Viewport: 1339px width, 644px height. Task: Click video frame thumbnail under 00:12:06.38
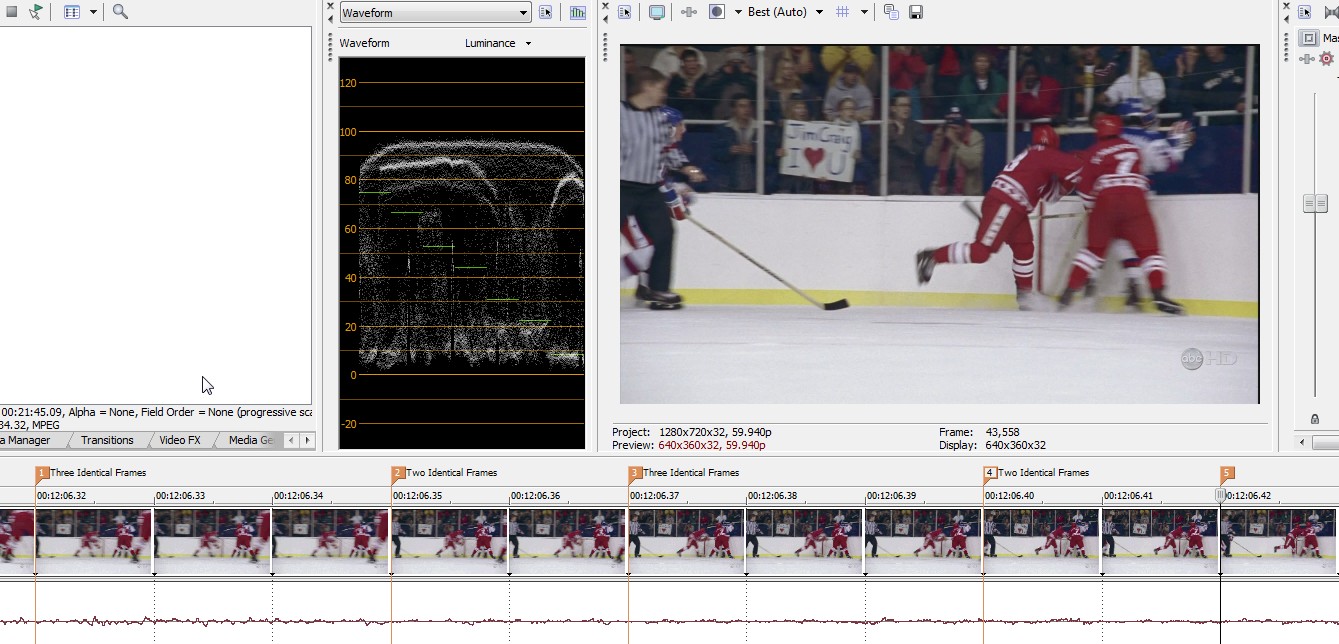click(x=805, y=541)
